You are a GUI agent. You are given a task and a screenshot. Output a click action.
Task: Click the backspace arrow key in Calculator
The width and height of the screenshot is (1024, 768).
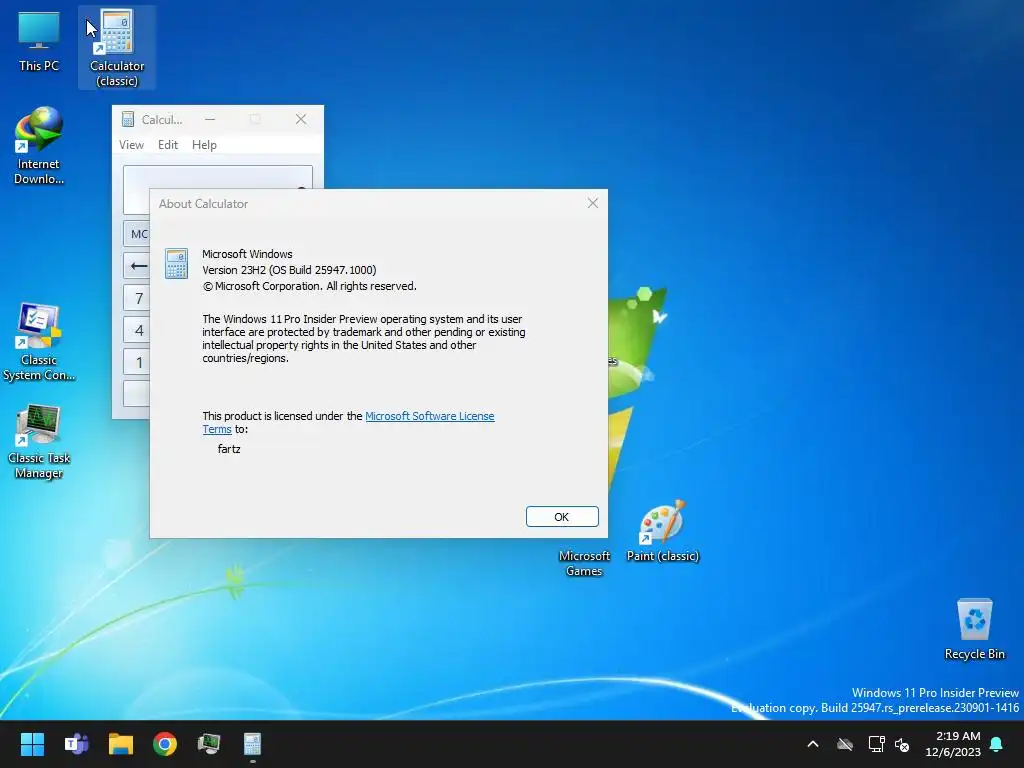pos(137,266)
